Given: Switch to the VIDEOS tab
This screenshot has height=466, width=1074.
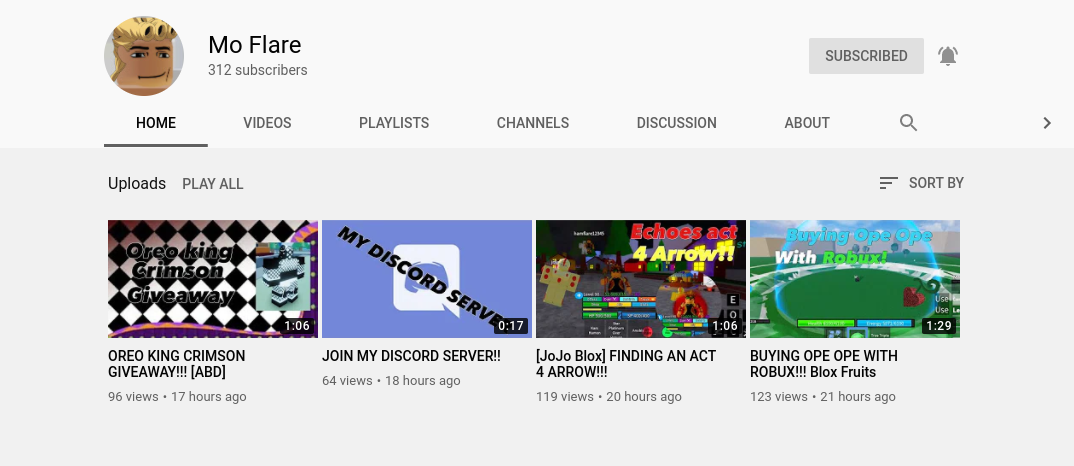Looking at the screenshot, I should point(267,123).
